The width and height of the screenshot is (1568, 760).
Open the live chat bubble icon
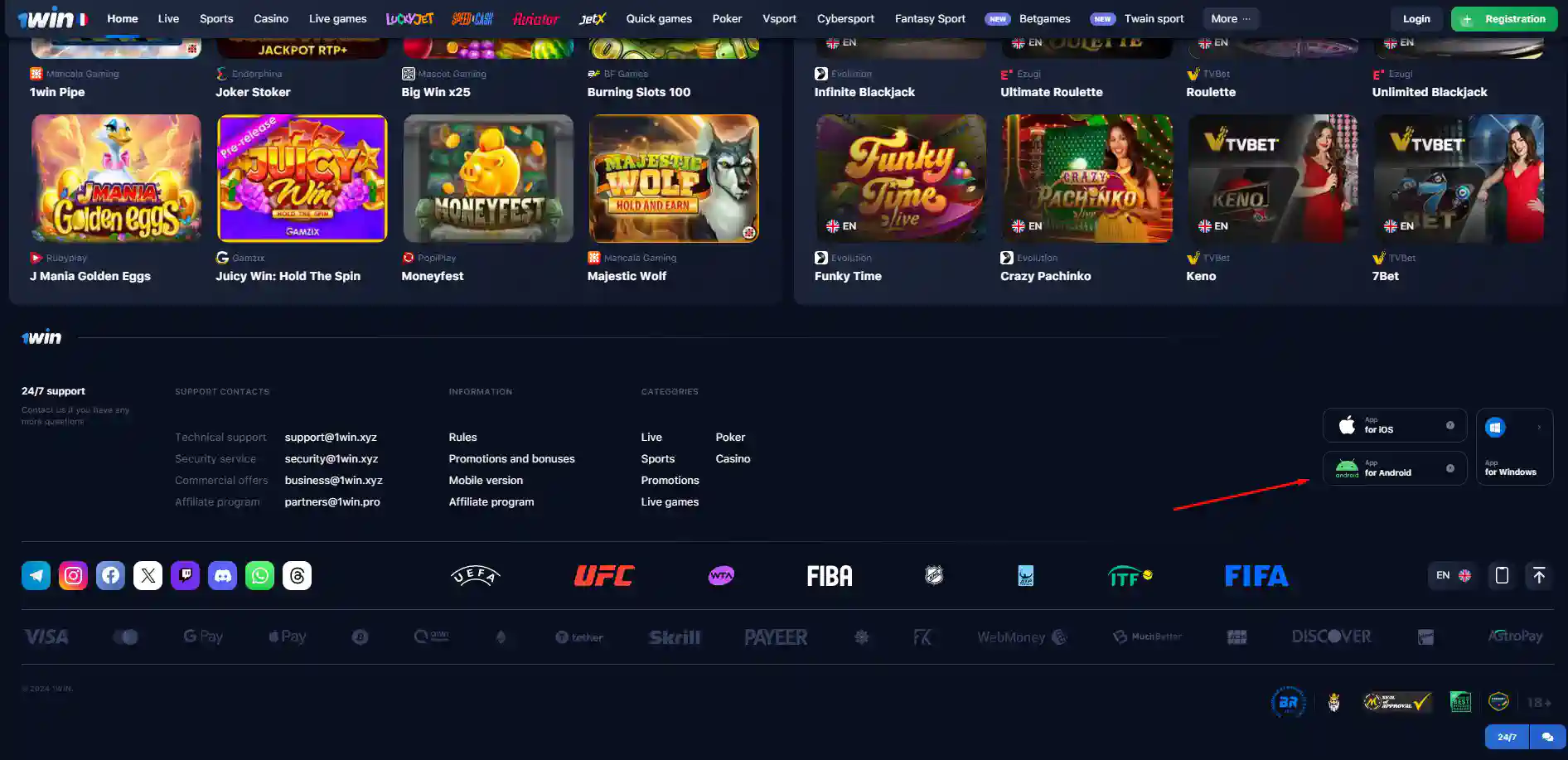click(x=1547, y=737)
